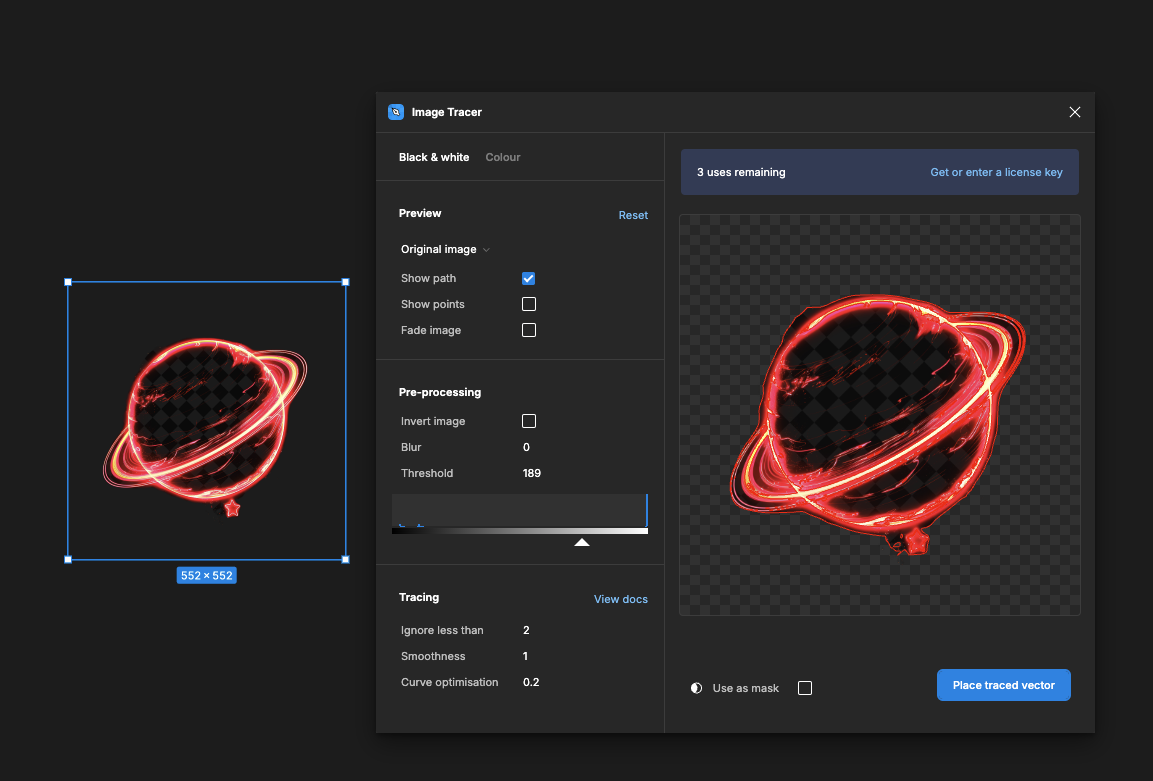The width and height of the screenshot is (1153, 781).
Task: Enable the Show points checkbox
Action: tap(529, 304)
